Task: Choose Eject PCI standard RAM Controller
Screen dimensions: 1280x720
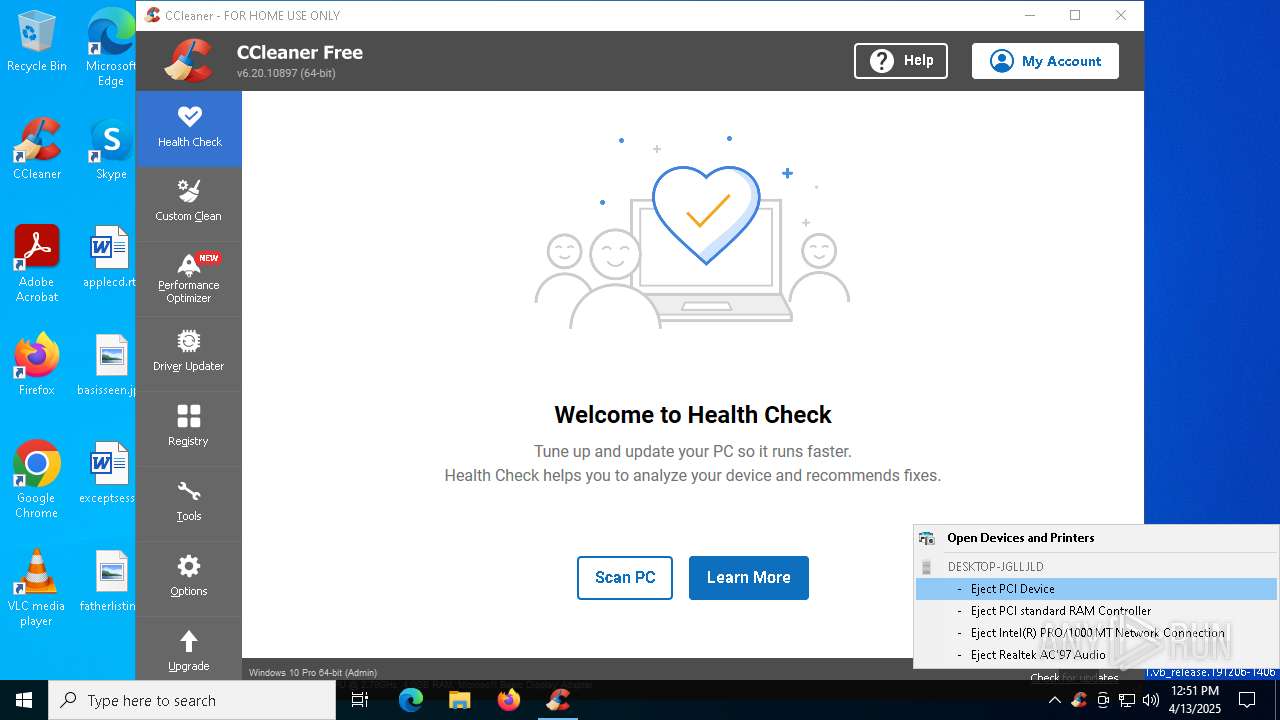Action: 1096,611
